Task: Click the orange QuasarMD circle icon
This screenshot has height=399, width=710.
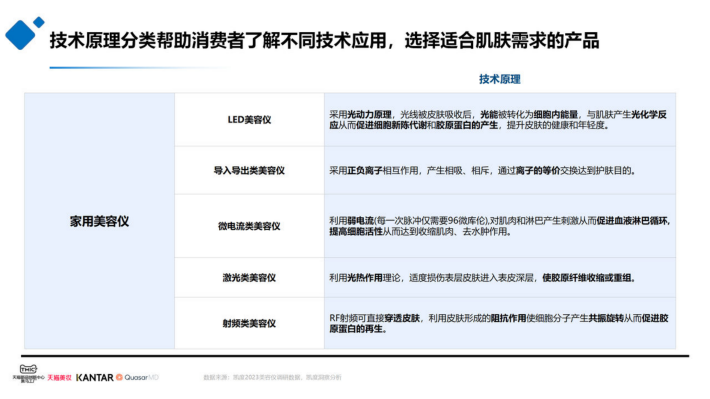Action: [x=120, y=377]
